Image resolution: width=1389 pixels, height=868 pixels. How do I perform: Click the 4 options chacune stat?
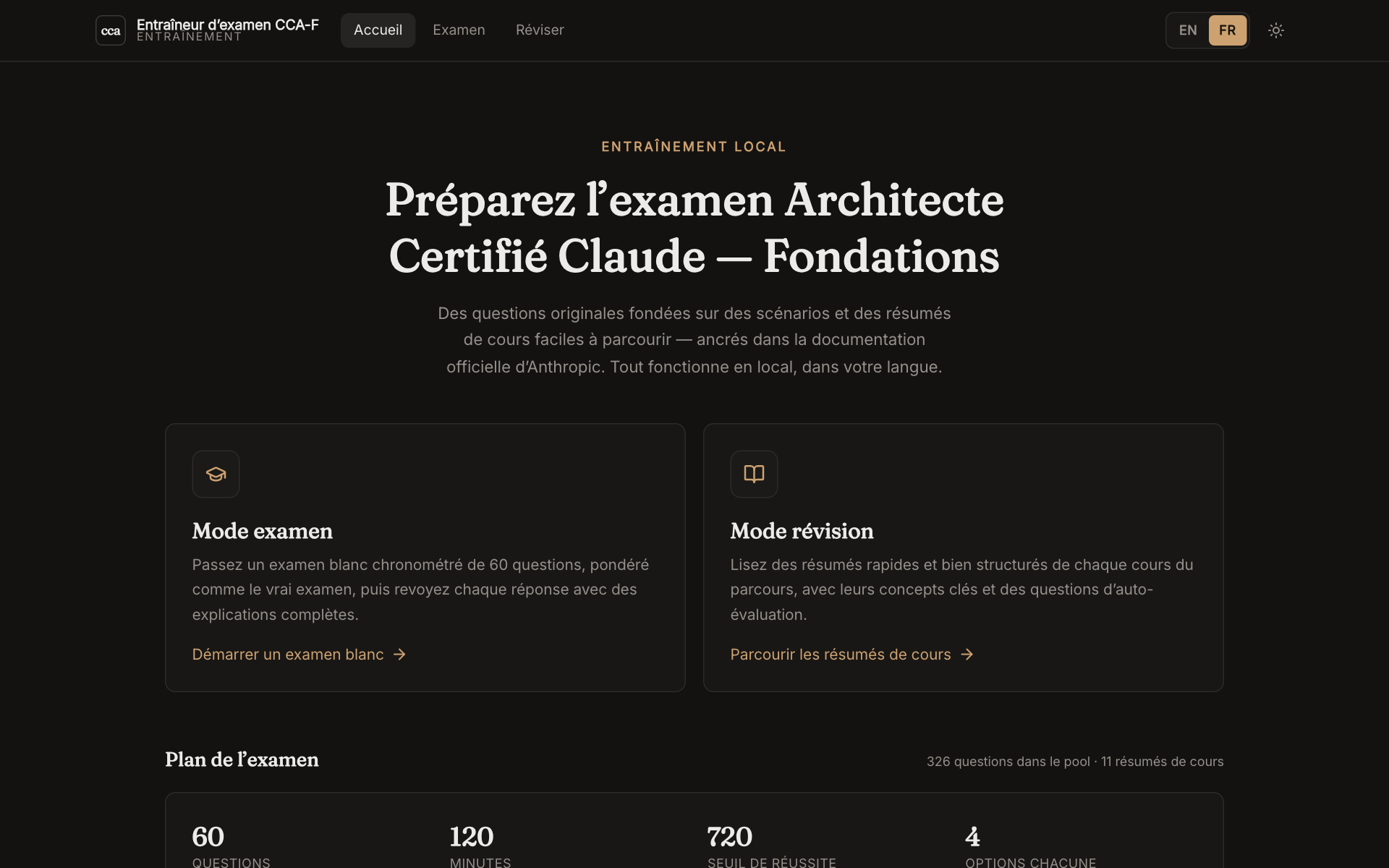tap(1030, 846)
